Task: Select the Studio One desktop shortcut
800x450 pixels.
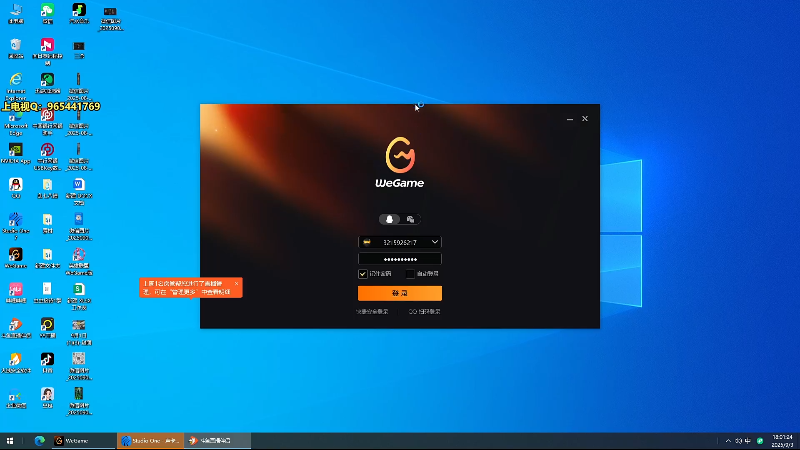Action: point(16,226)
